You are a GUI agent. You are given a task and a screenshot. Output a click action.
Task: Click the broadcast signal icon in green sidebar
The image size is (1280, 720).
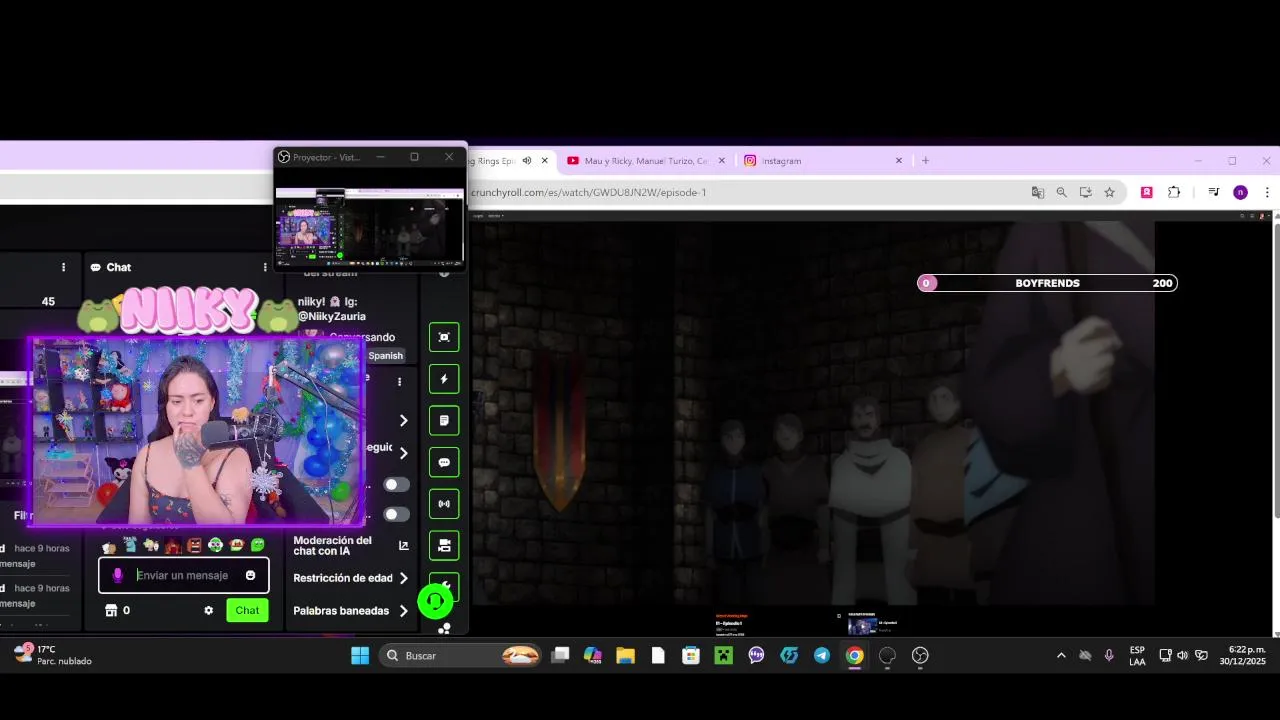pos(444,504)
